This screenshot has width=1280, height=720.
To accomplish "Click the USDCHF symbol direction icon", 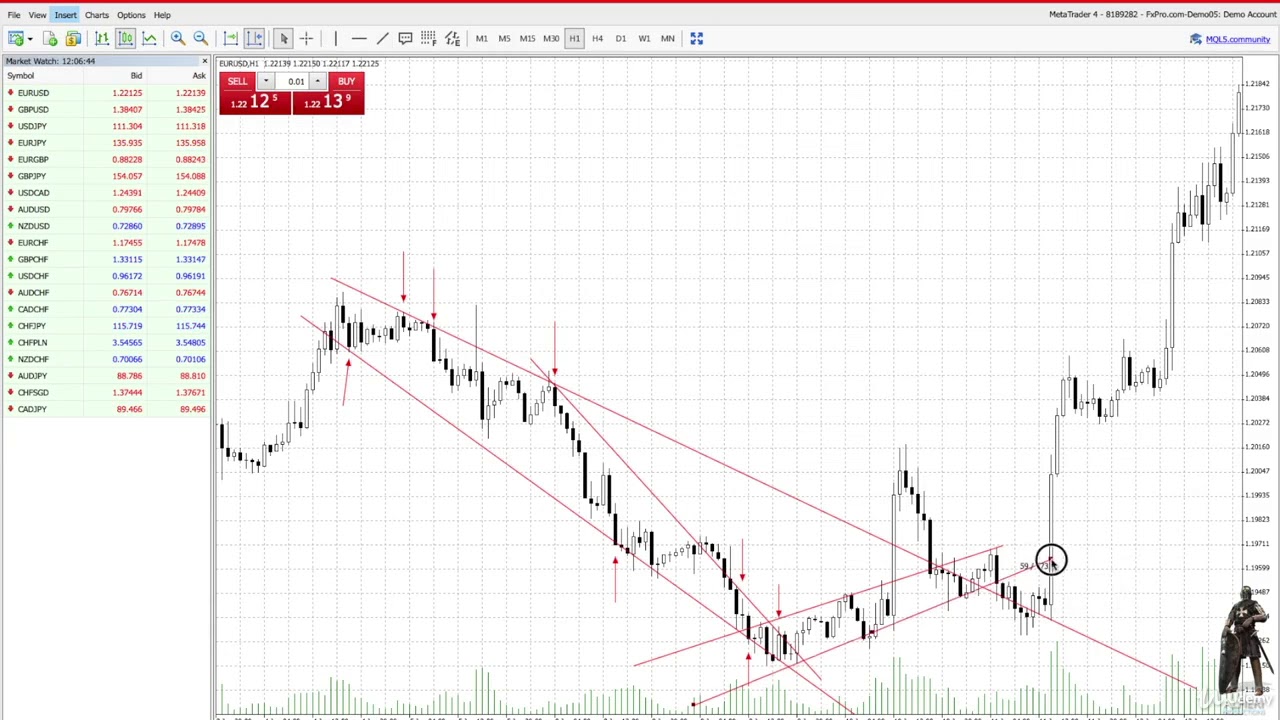I will pos(10,276).
